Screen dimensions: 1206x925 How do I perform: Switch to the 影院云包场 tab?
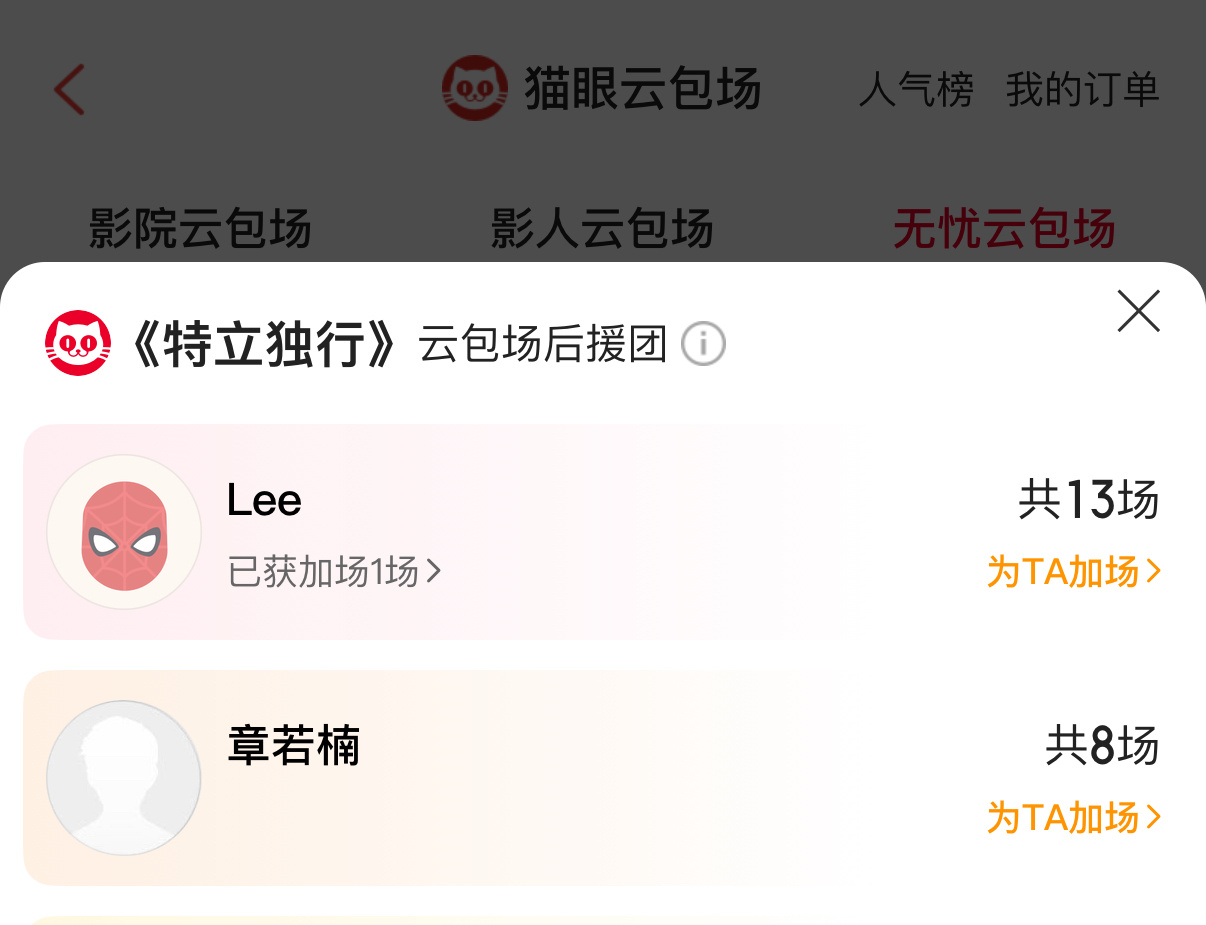point(200,228)
